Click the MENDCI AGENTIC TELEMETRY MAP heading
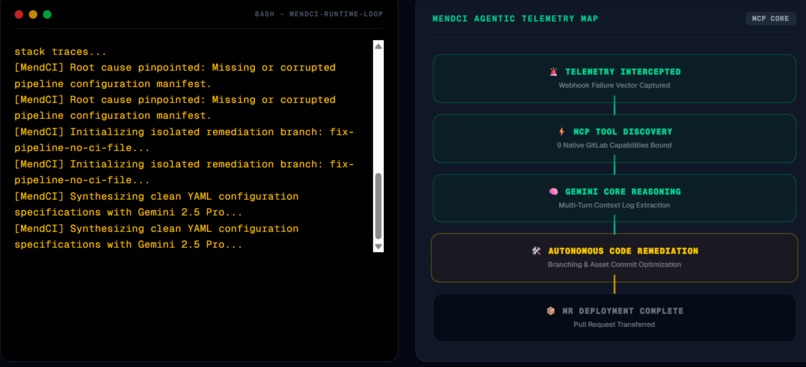 515,19
